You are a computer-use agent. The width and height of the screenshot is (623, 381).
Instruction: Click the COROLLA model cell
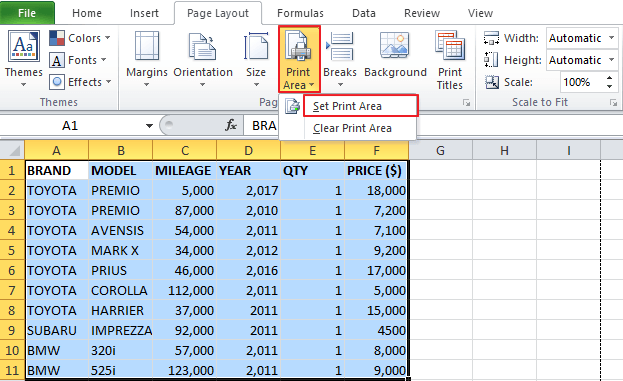[121, 290]
